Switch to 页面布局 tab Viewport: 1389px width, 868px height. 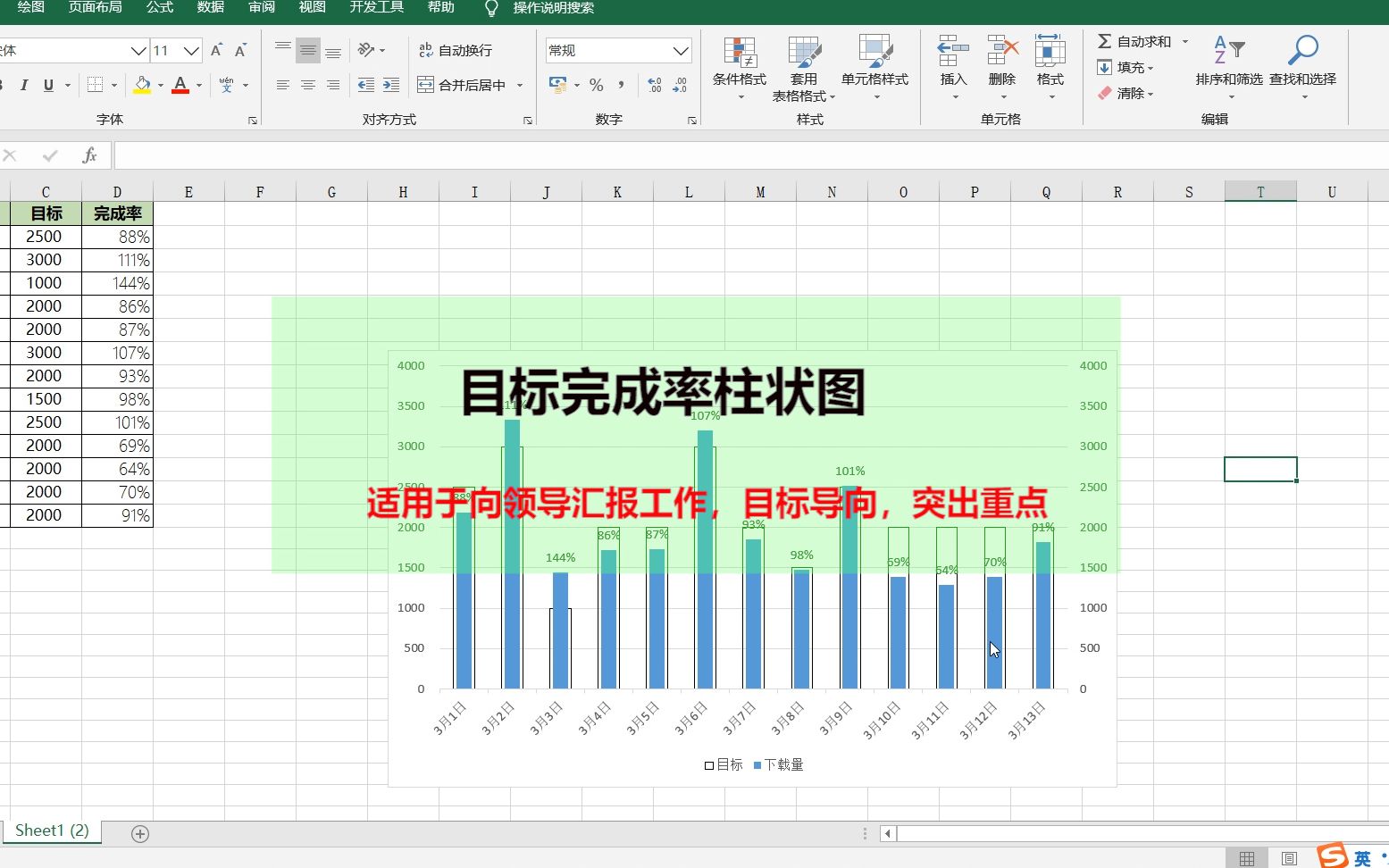(96, 7)
